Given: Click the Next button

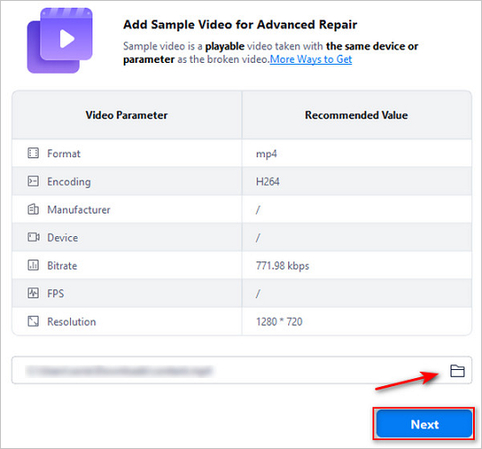Looking at the screenshot, I should pyautogui.click(x=424, y=424).
